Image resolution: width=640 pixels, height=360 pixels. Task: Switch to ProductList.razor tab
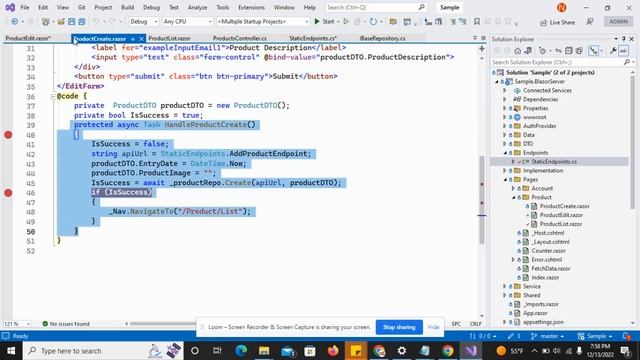[169, 38]
